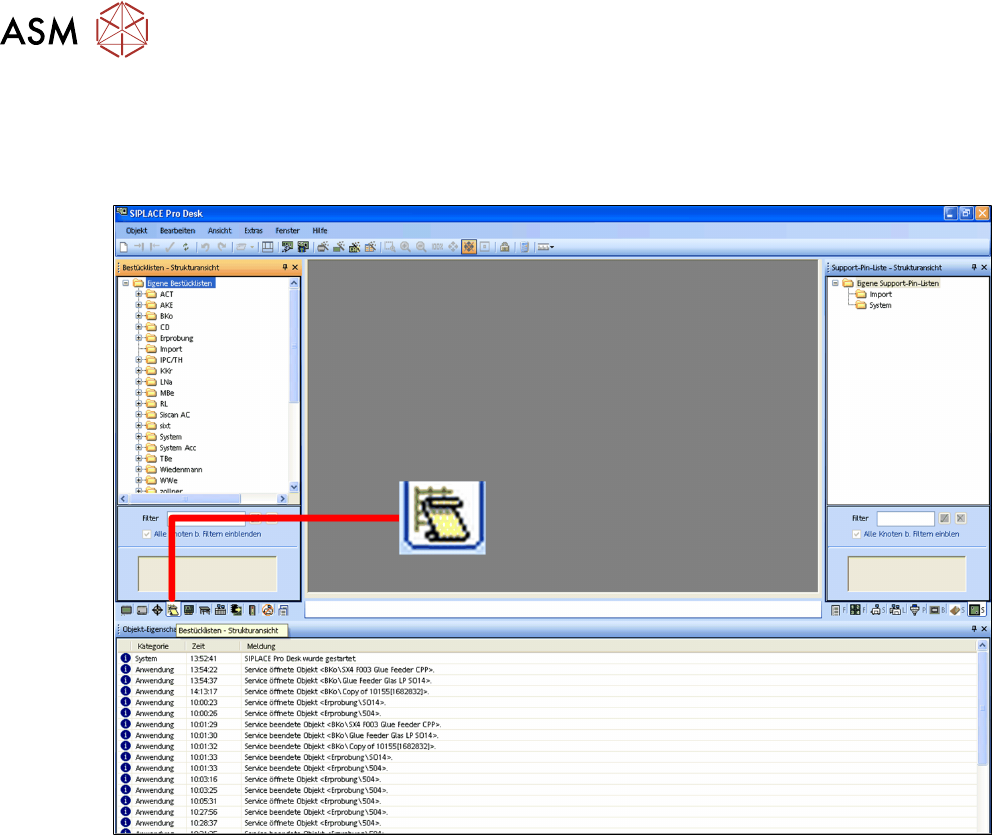Image resolution: width=992 pixels, height=835 pixels.
Task: Click the brown board icon in right strip
Action: [955, 610]
